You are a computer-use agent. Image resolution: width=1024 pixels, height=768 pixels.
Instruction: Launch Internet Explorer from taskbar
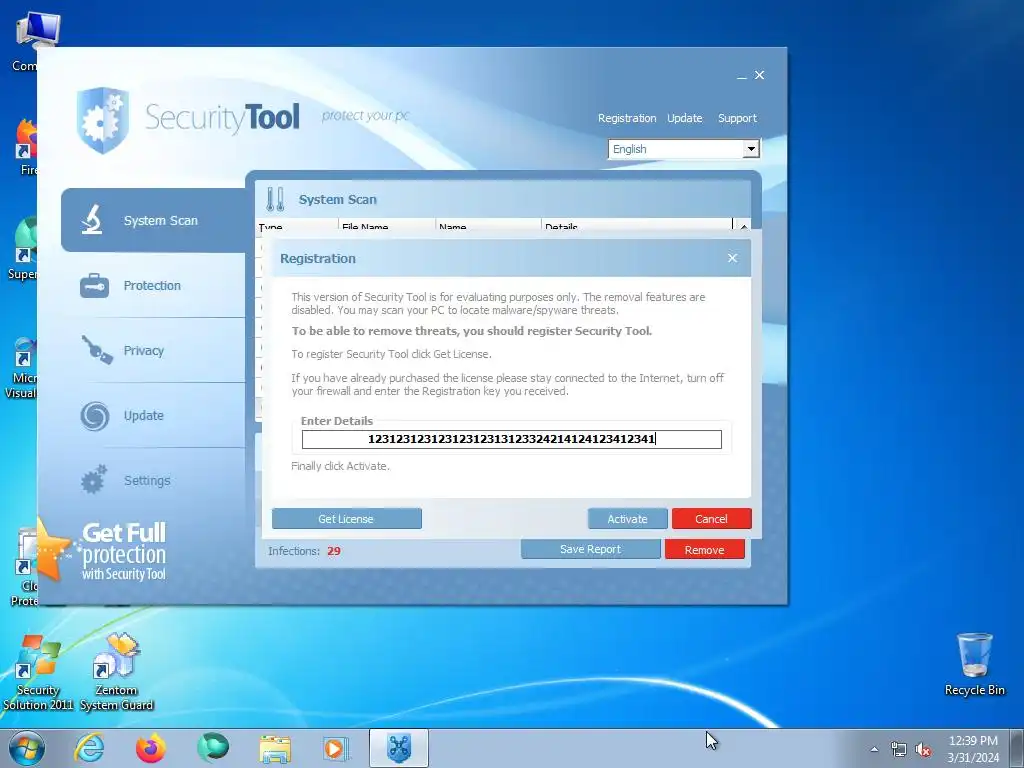click(x=89, y=748)
